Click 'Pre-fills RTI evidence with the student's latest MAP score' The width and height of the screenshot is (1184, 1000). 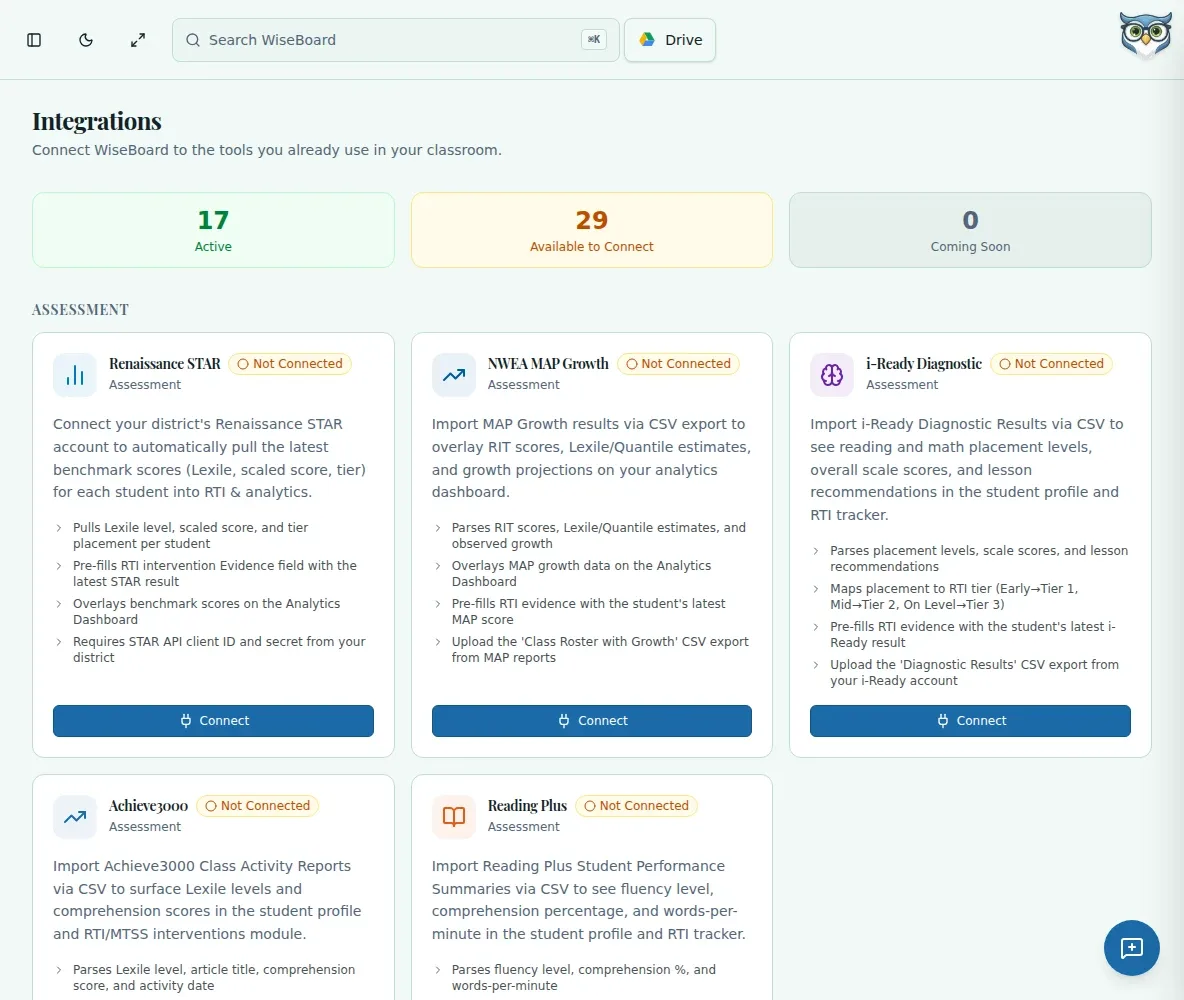(x=588, y=612)
